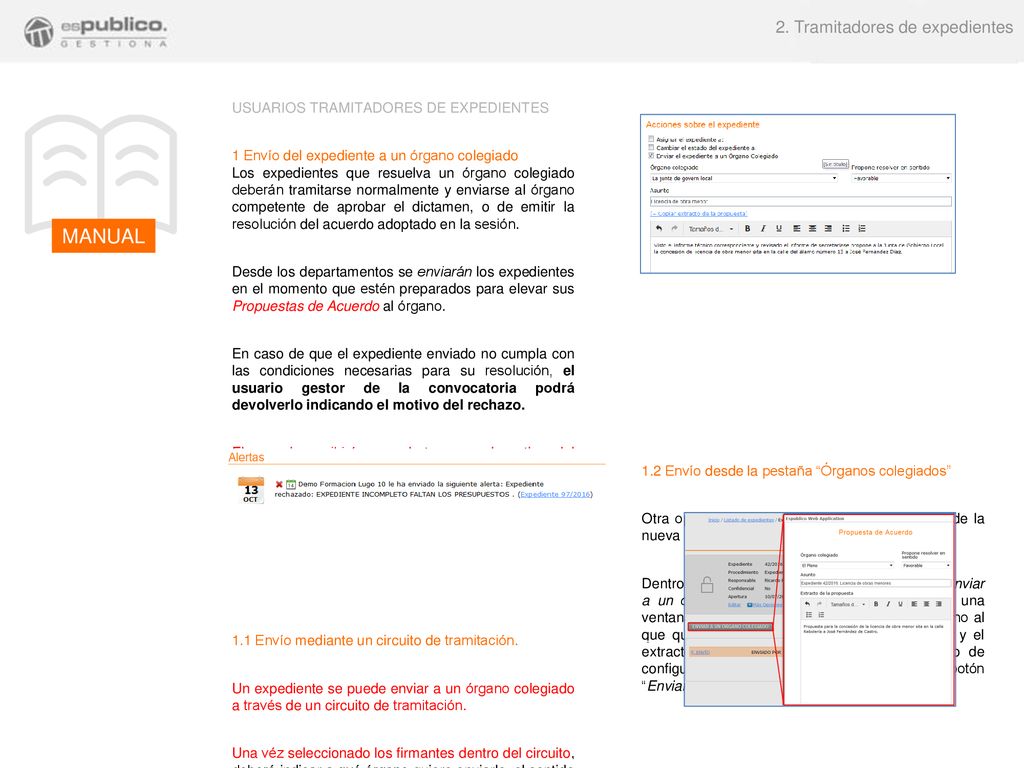Open 'El Pleno' órgano colegiado dropdown
Viewport: 1024px width, 768px height.
[x=847, y=566]
